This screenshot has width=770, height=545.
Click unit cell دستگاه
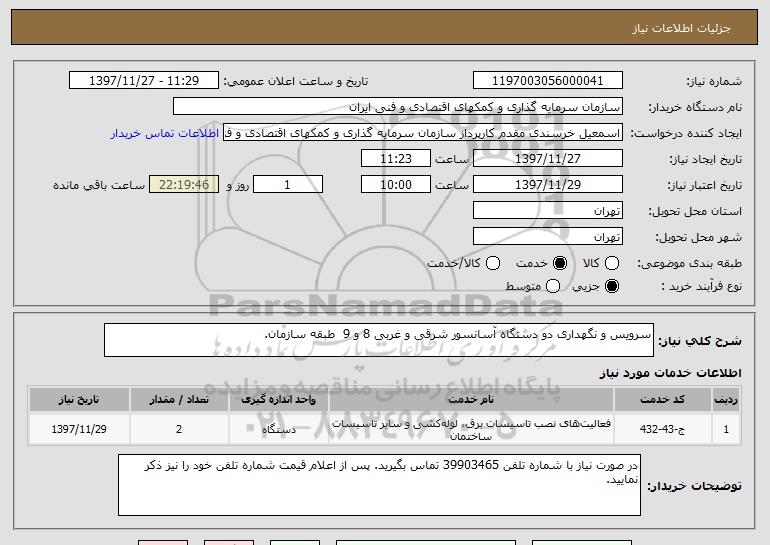pos(278,429)
